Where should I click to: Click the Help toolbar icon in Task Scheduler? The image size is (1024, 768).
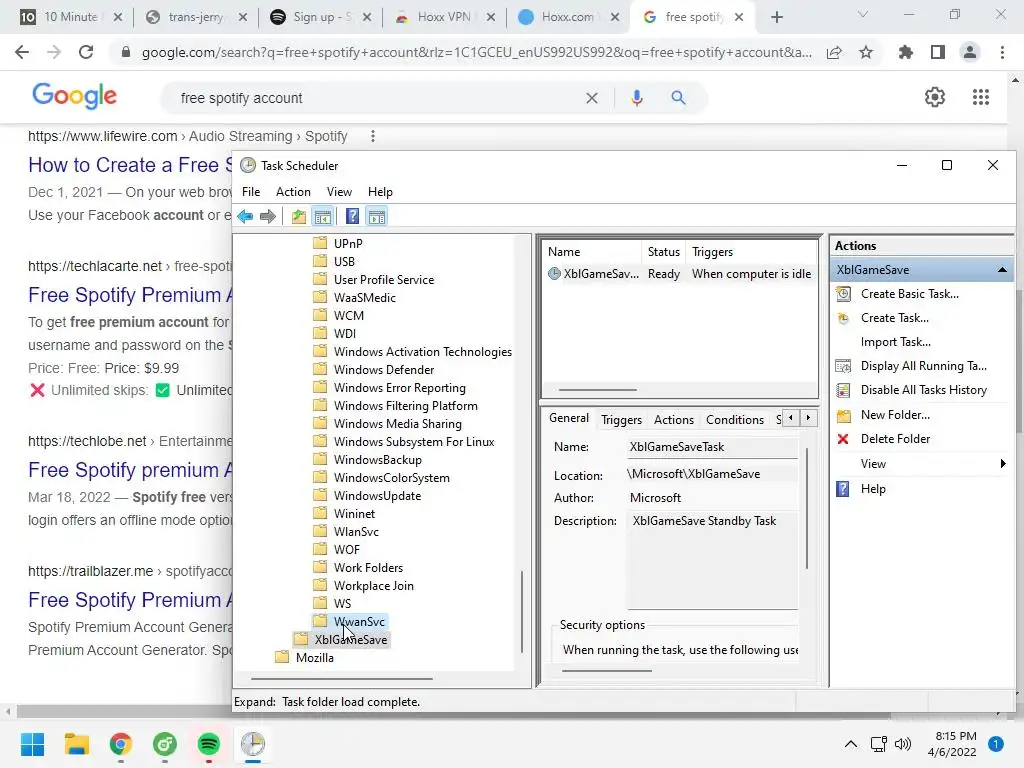pos(352,216)
